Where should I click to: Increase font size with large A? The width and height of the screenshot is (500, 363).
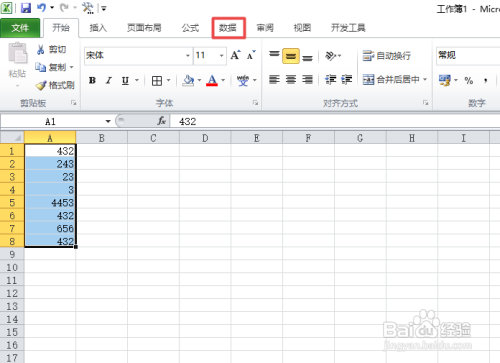pos(235,55)
